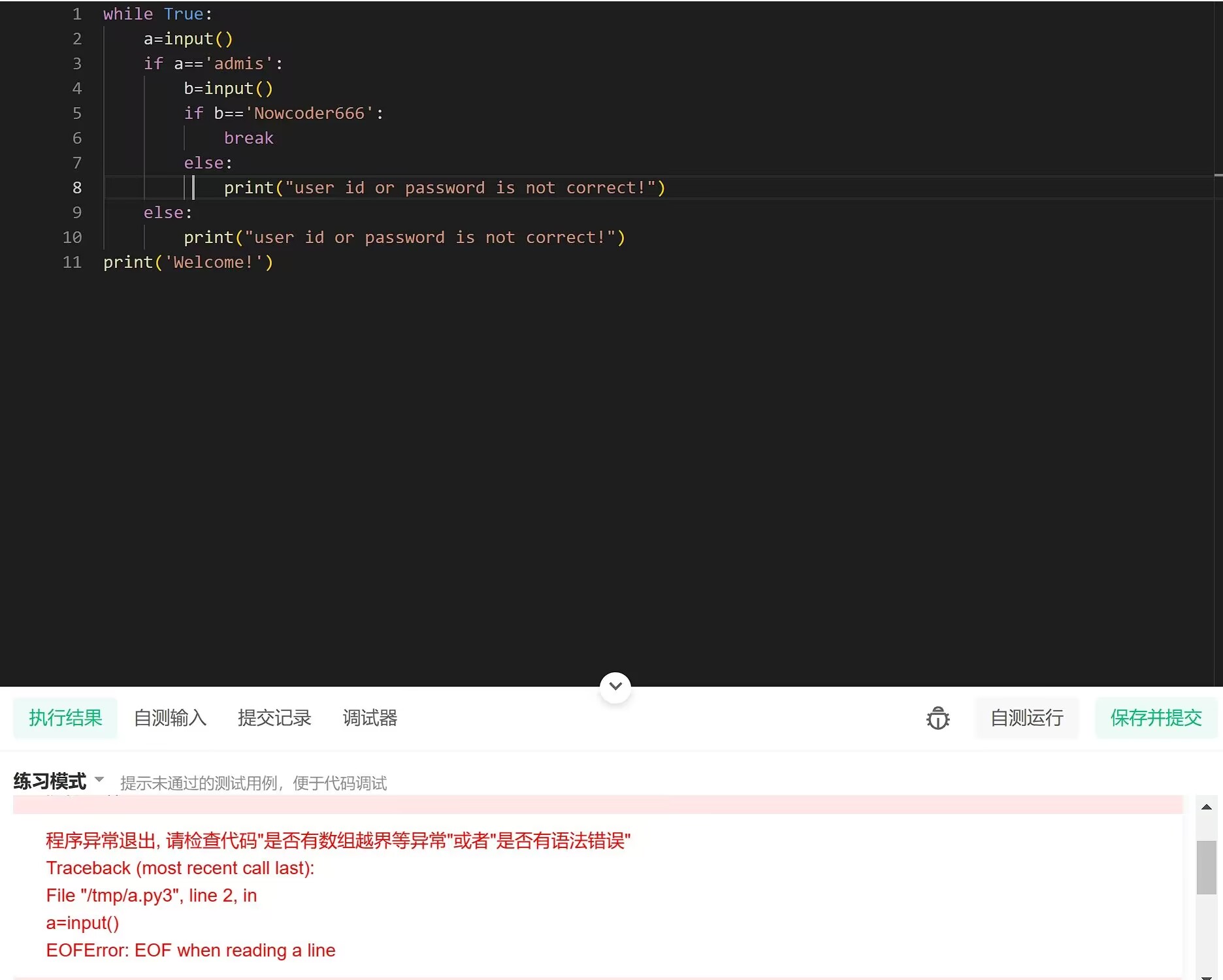
Task: Click the print('Welcome!') code line
Action: coord(189,262)
